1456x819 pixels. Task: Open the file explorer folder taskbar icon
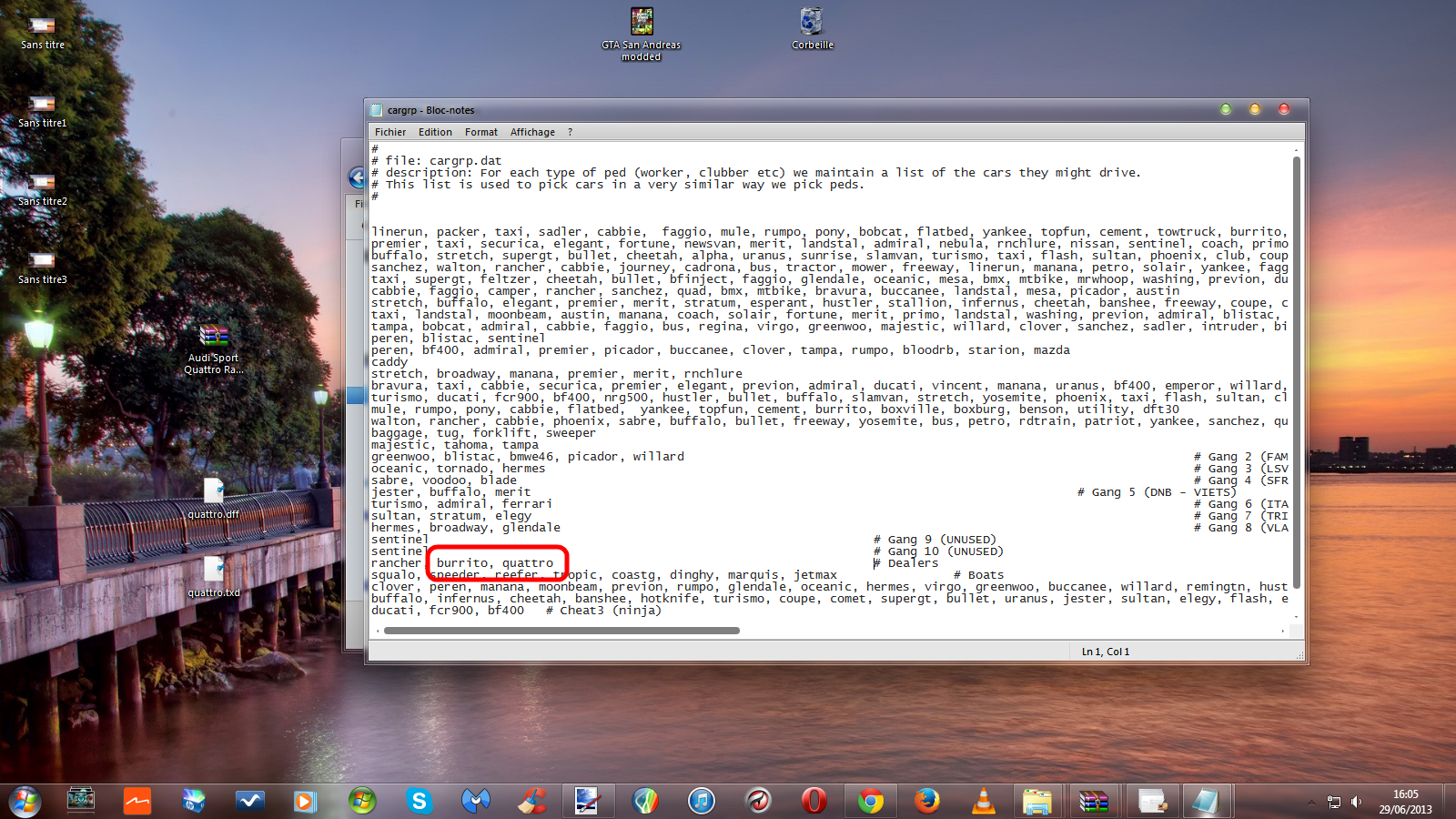point(1037,801)
